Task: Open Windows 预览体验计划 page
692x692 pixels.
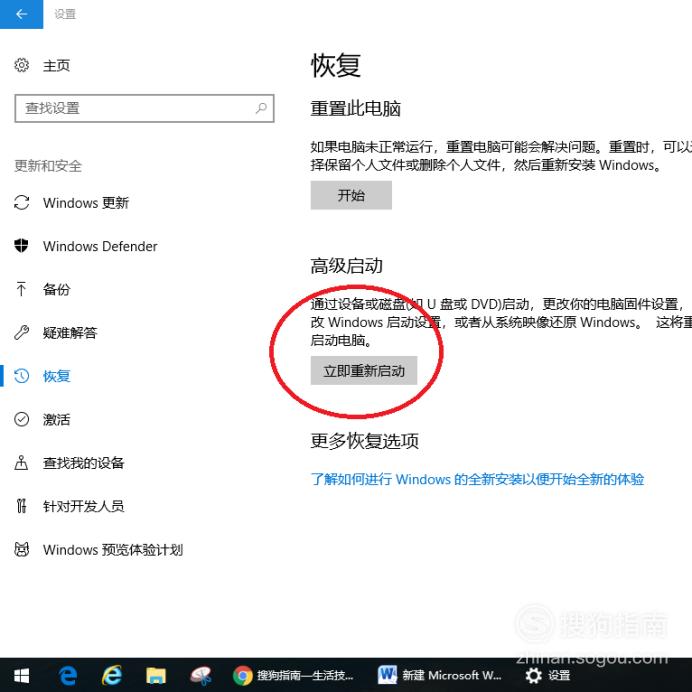Action: 113,549
